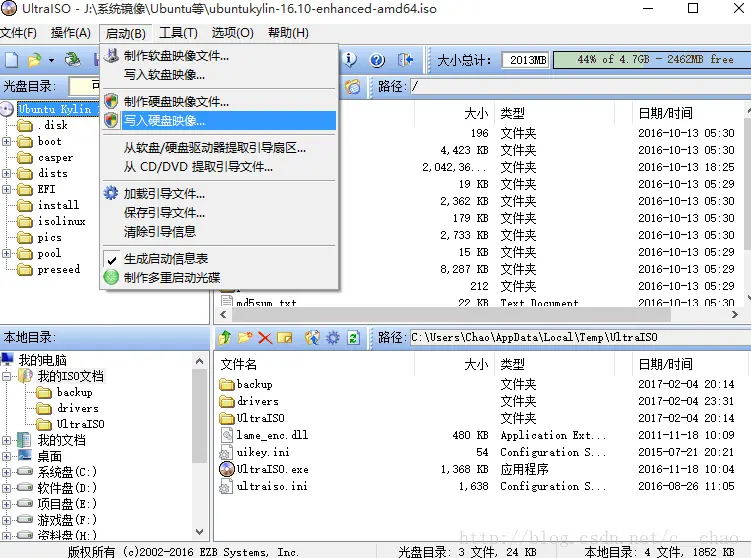This screenshot has height=558, width=751.
Task: Select 我的电脑 in local tree
Action: 42,360
